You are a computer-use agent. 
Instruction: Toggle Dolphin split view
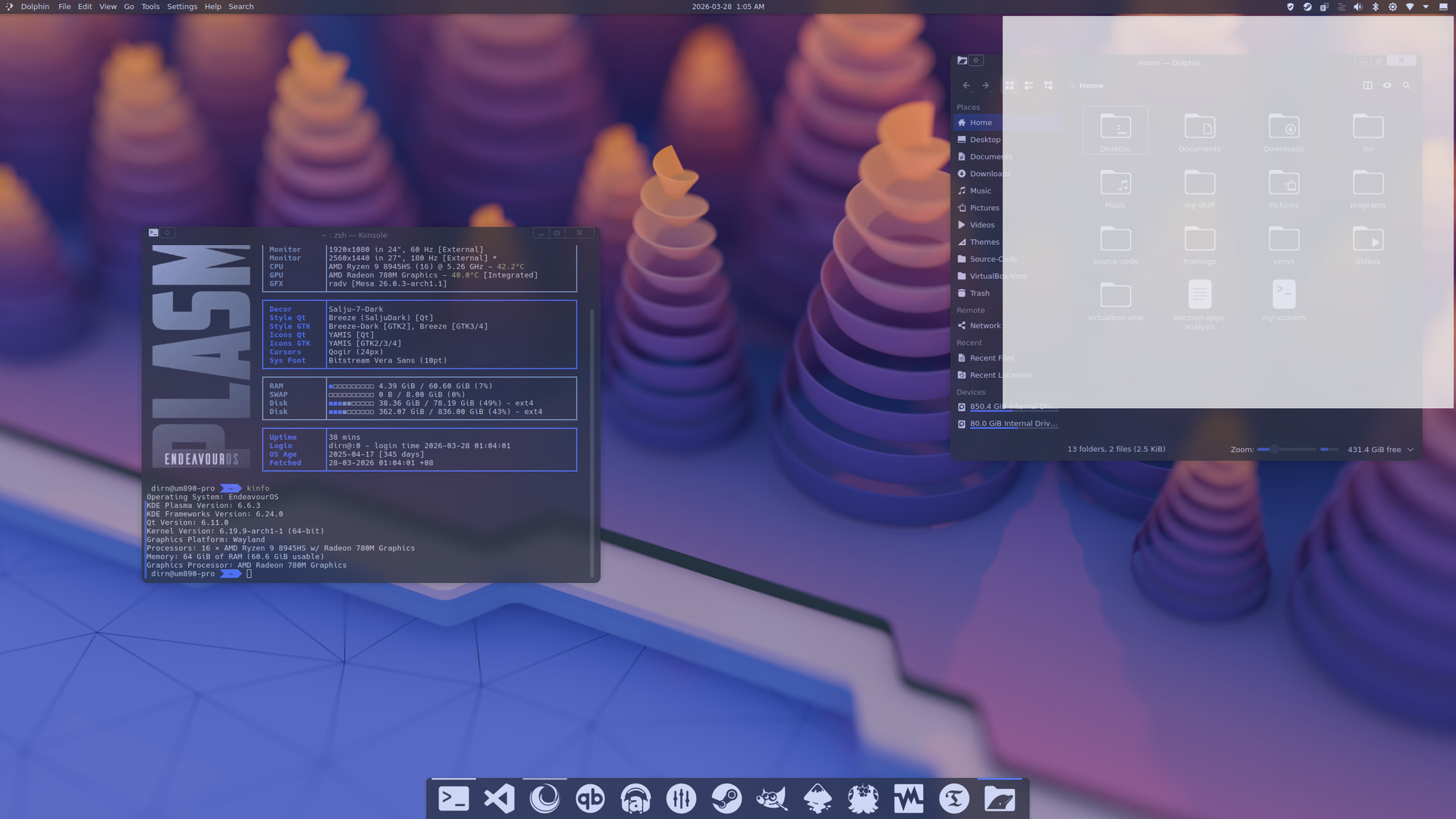click(x=1368, y=86)
